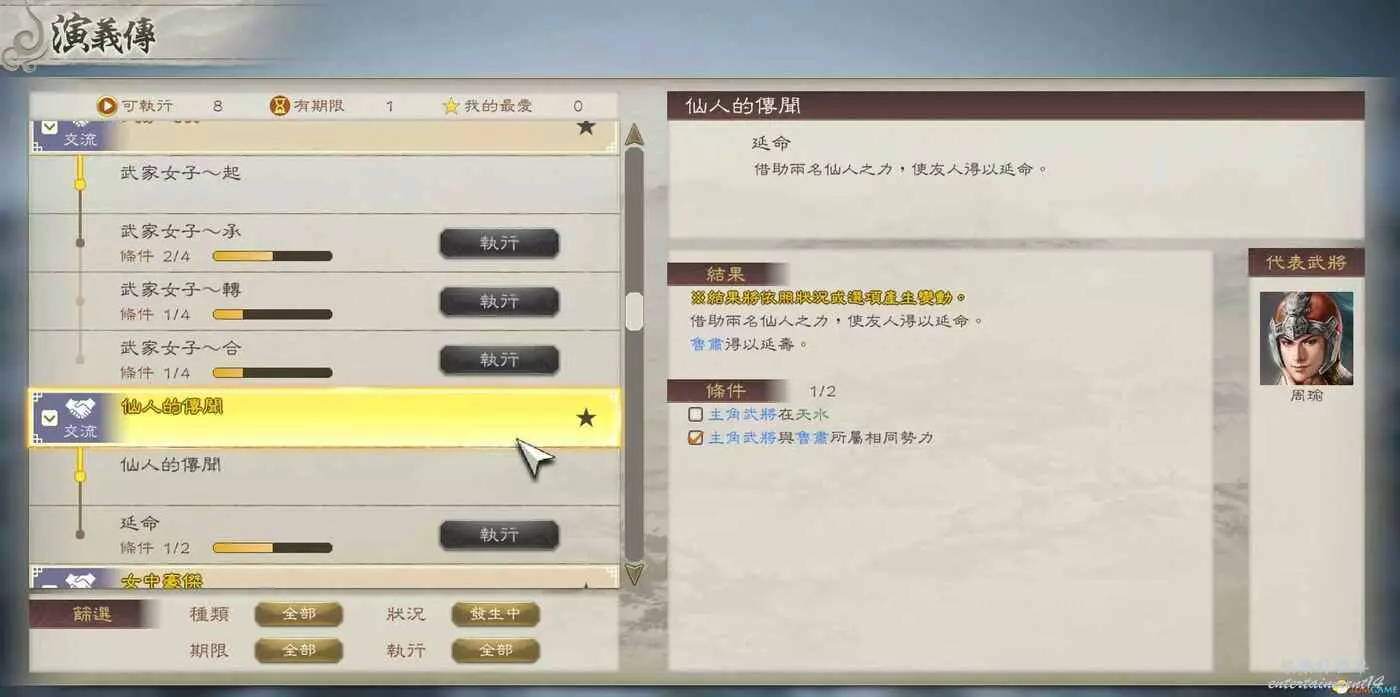Toggle the 主角武將與魯肅所屬相同勢力 checkbox
1400x697 pixels.
696,438
